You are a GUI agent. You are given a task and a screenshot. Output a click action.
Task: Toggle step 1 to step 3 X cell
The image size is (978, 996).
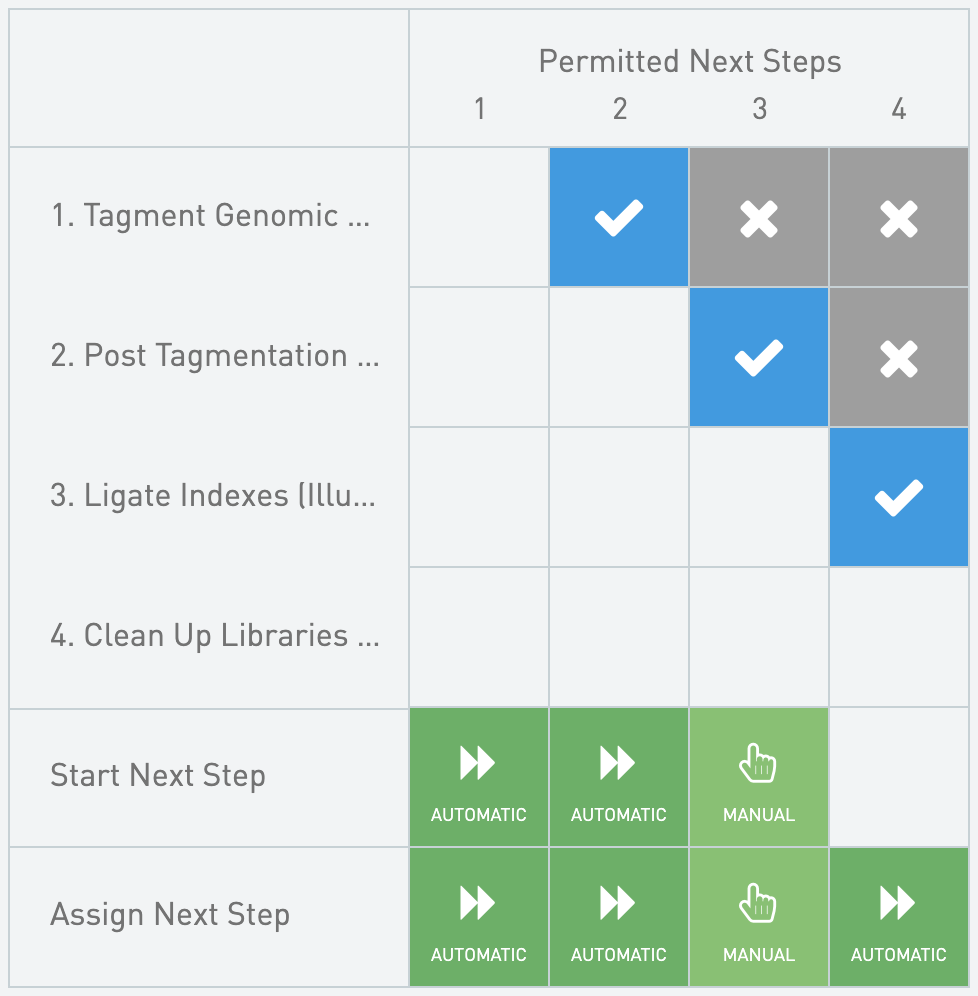pos(759,217)
